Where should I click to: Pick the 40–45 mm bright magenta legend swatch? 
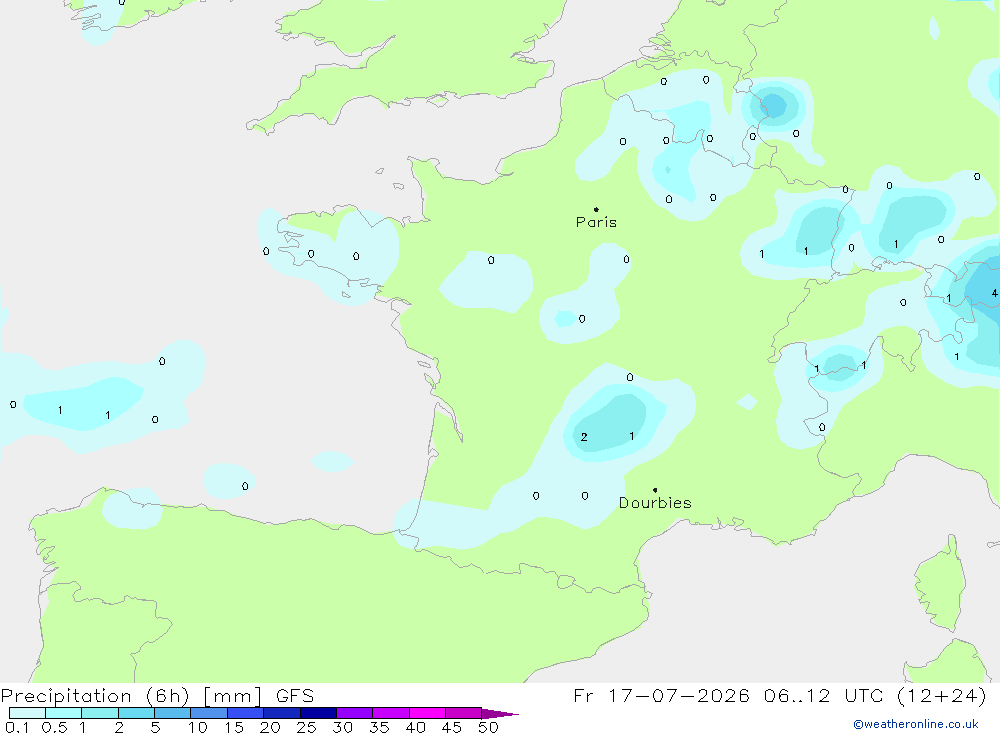click(427, 713)
